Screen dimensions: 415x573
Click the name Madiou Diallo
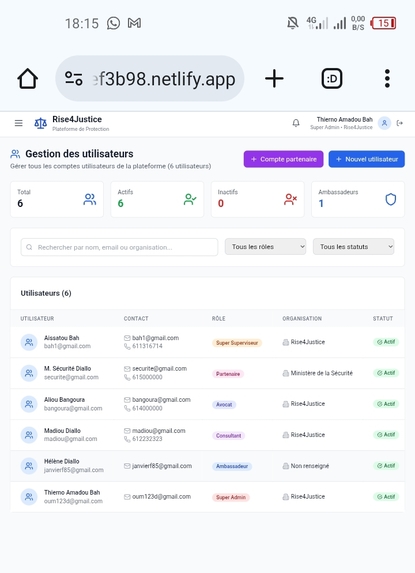[x=62, y=431]
